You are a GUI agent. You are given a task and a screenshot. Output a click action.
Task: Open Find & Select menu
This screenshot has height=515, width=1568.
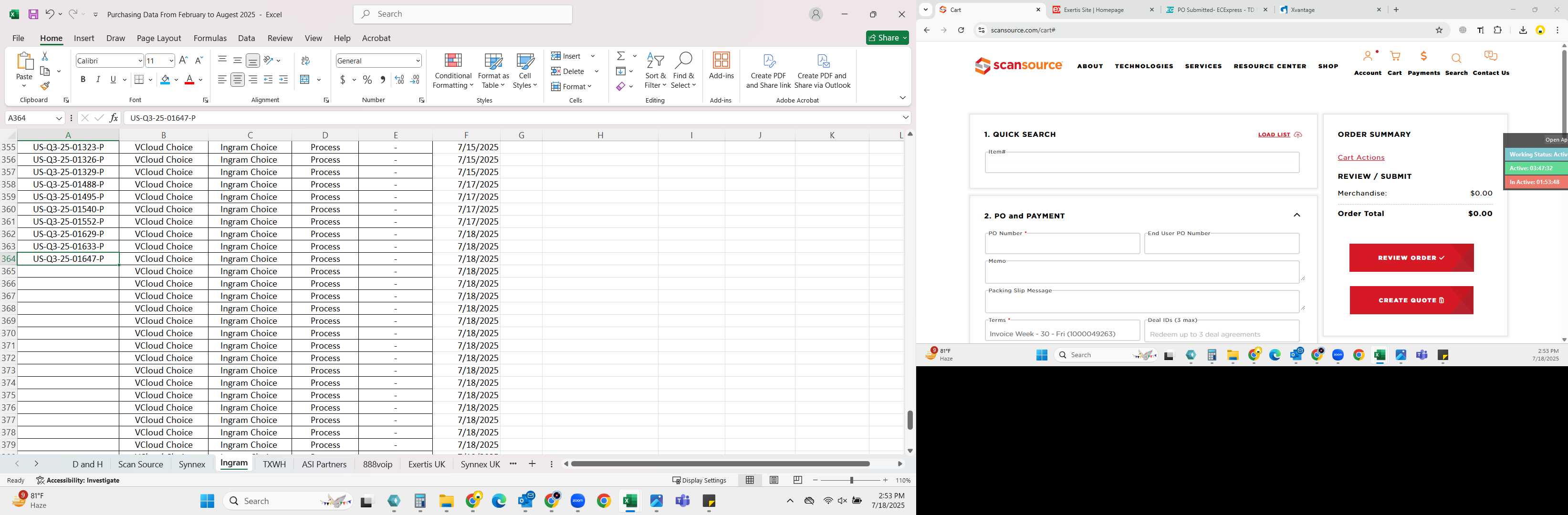coord(684,71)
